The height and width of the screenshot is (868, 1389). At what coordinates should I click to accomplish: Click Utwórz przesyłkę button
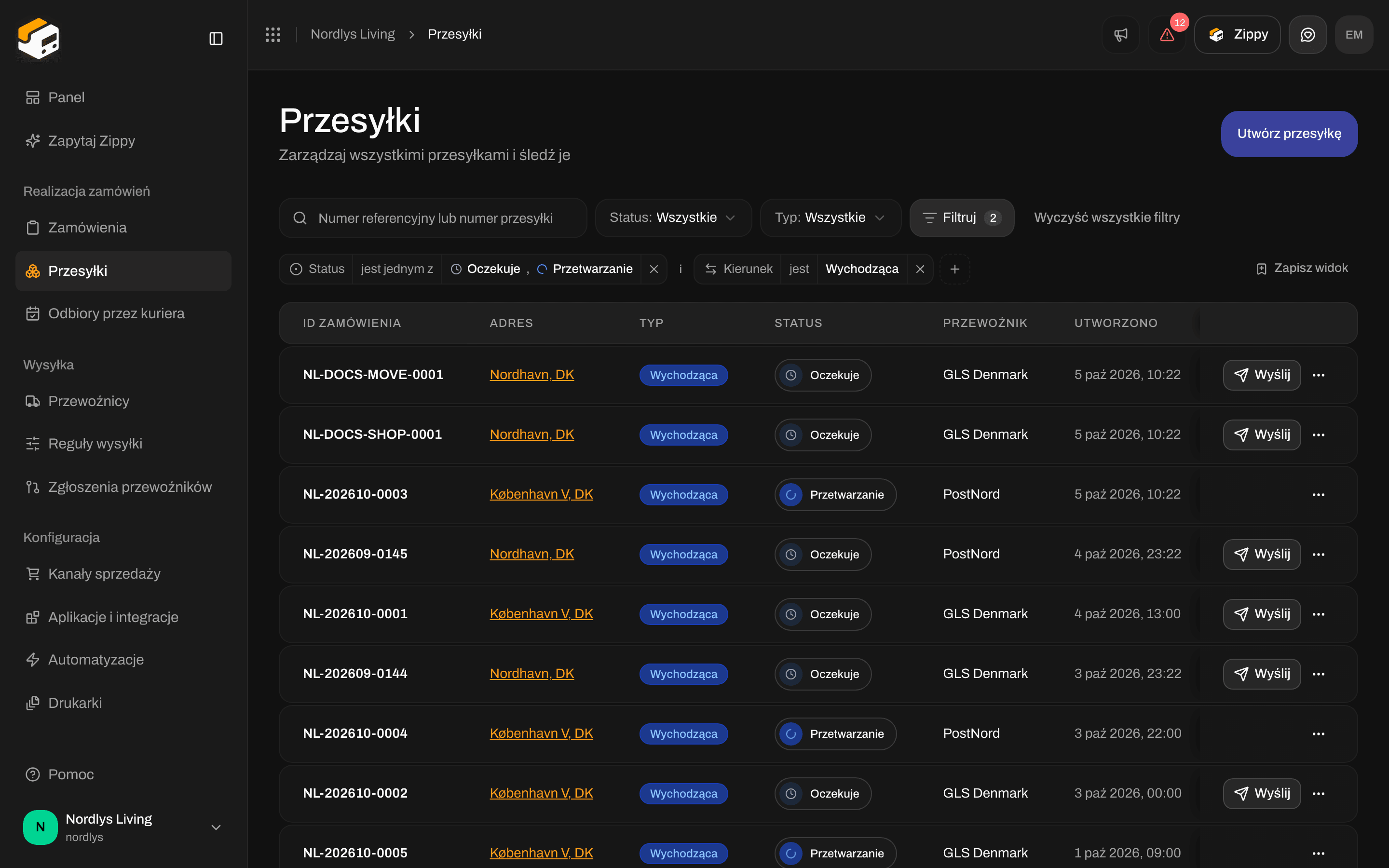pos(1289,134)
